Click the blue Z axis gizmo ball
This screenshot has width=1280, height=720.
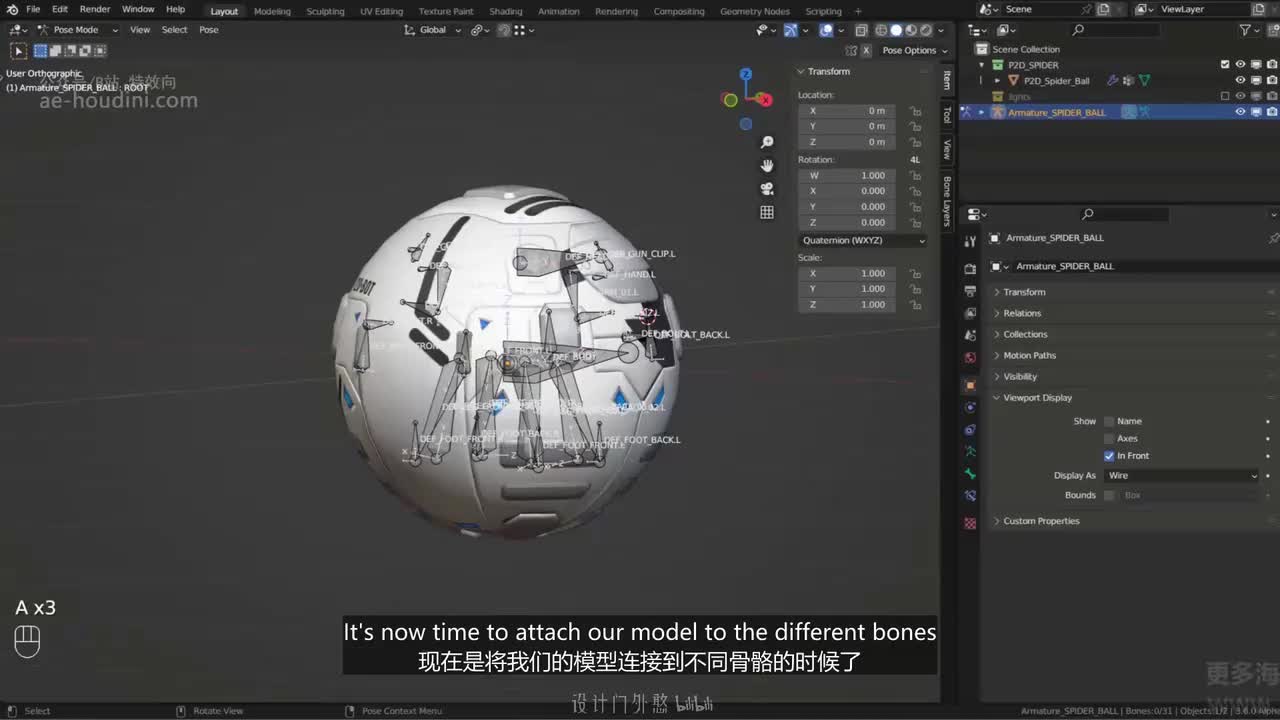[745, 74]
